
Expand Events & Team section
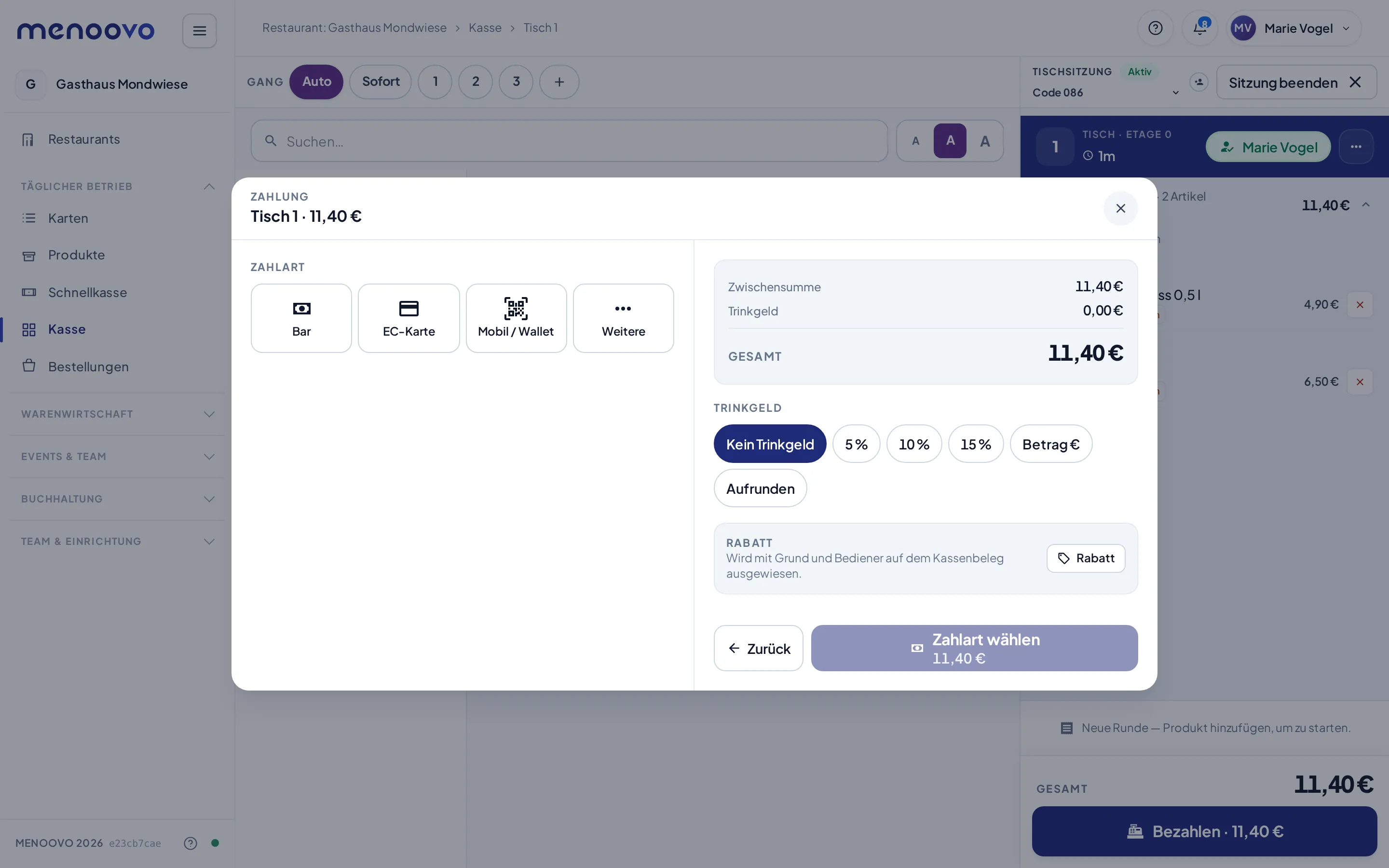pos(117,456)
